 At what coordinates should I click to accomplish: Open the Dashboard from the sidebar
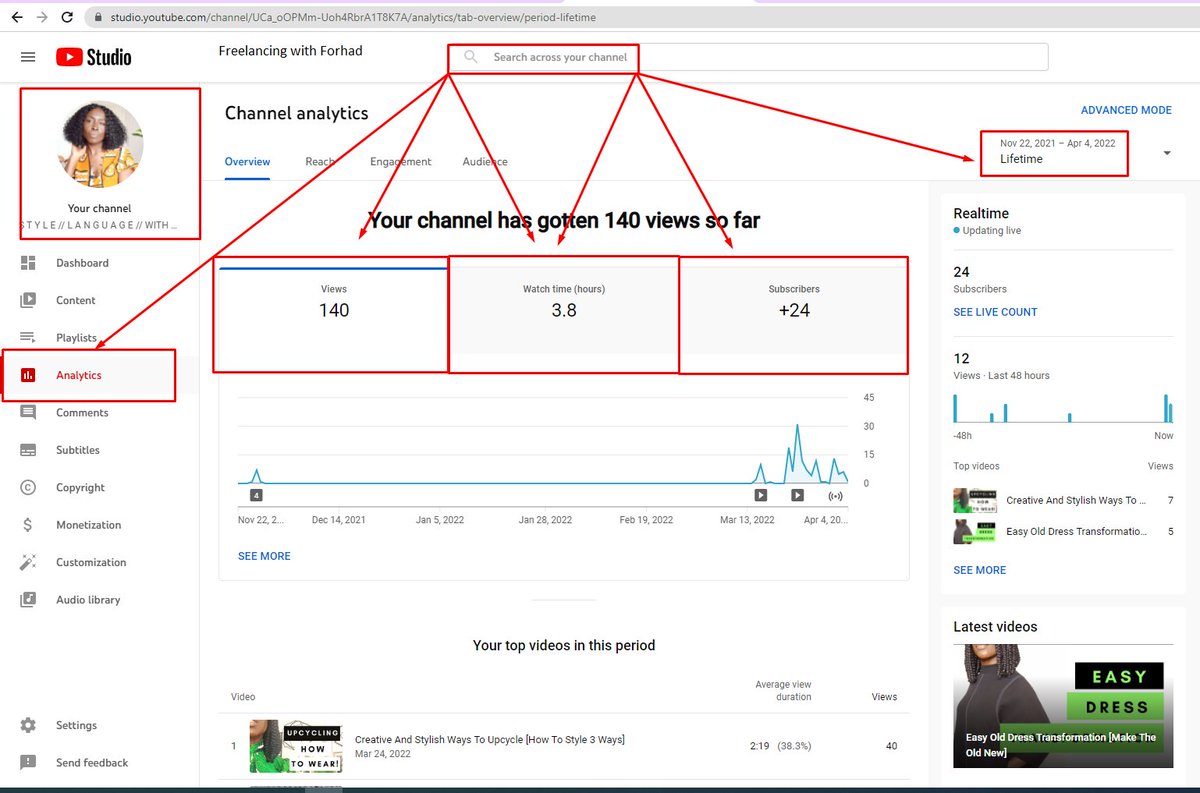(82, 262)
